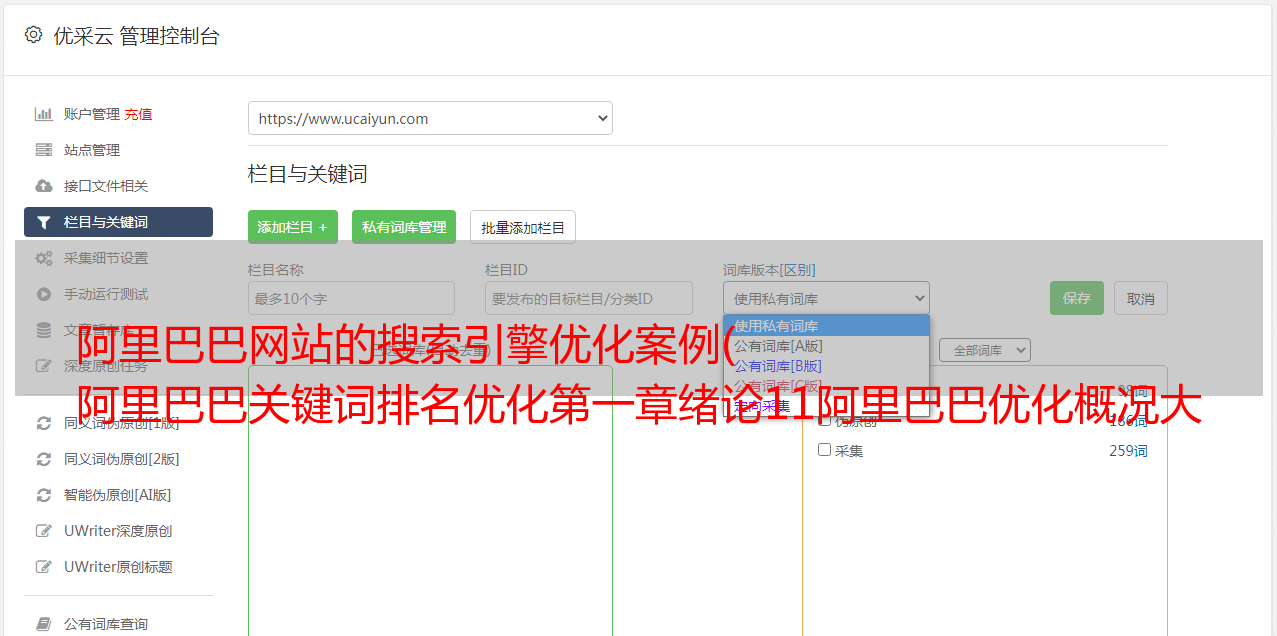This screenshot has width=1277, height=636.
Task: Click the book icon of 公有词库查询
Action: click(x=43, y=624)
